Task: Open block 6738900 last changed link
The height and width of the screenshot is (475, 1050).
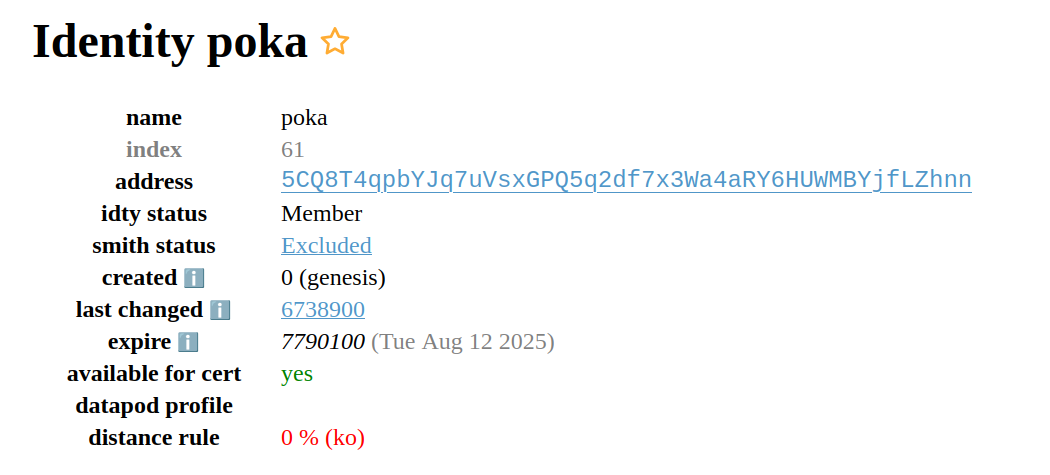Action: click(x=323, y=310)
